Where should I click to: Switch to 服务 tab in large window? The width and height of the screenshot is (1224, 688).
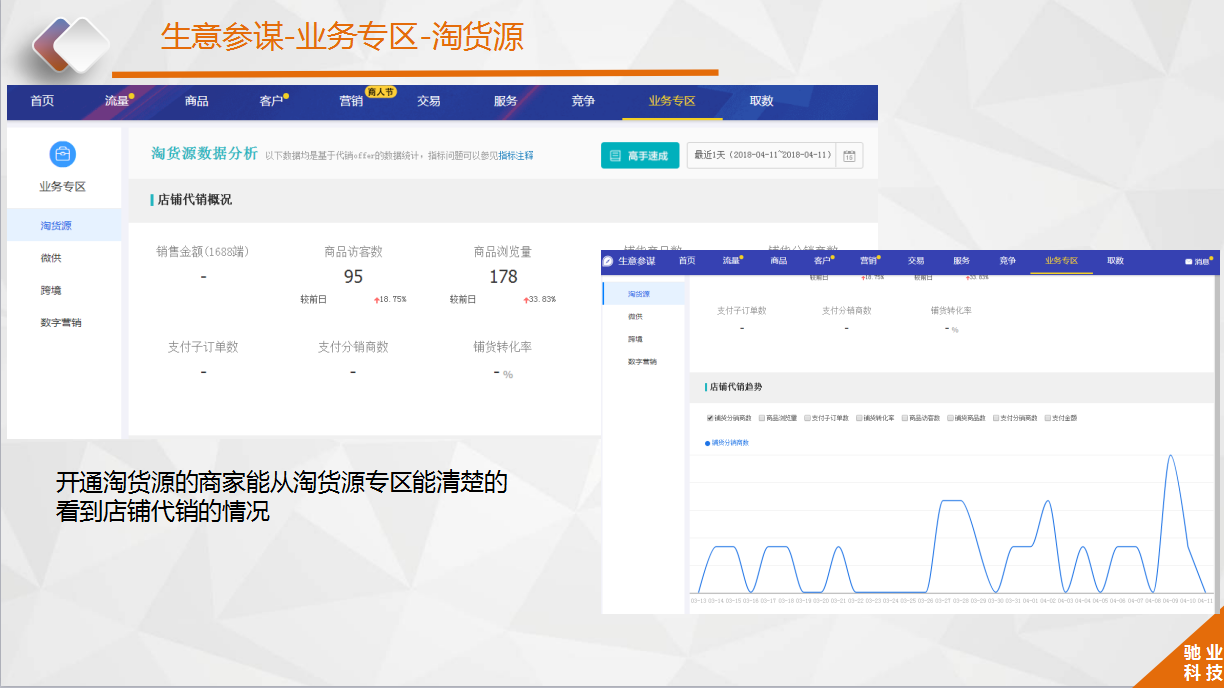[506, 101]
